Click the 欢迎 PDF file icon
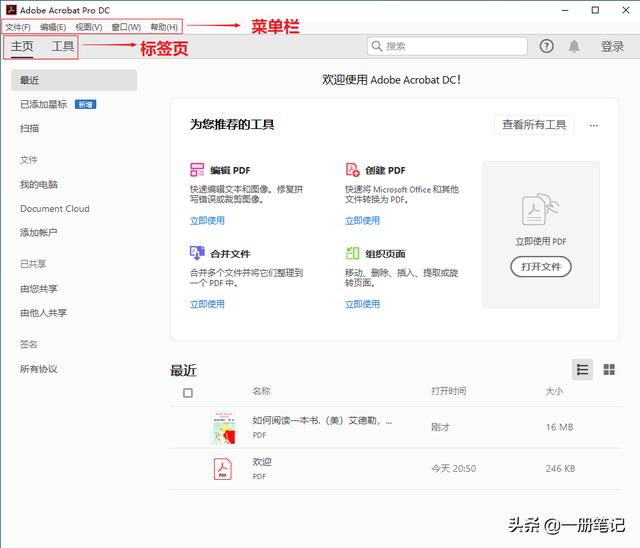Image resolution: width=640 pixels, height=548 pixels. click(x=223, y=469)
